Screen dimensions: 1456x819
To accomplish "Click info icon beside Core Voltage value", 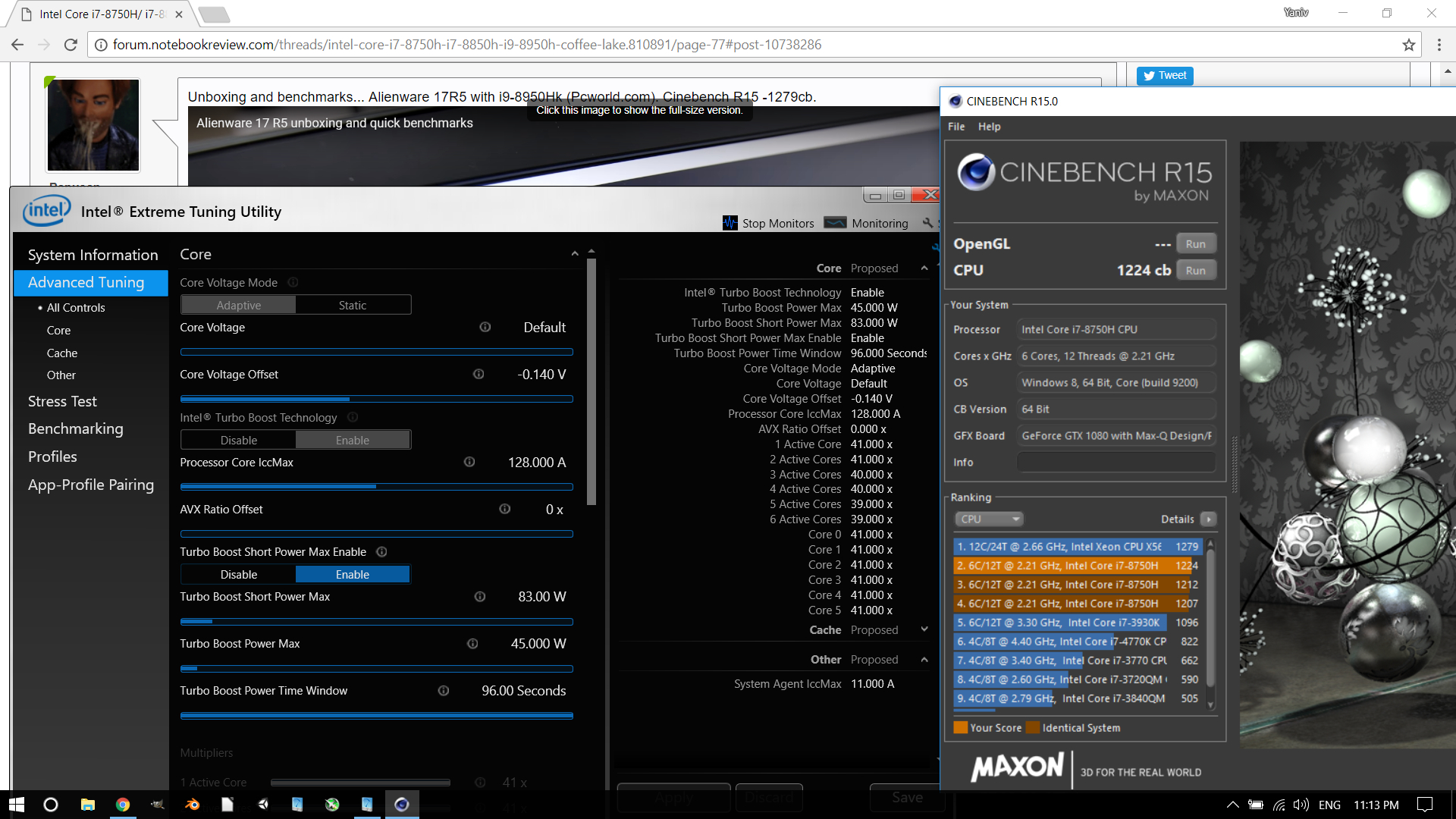I will [485, 327].
